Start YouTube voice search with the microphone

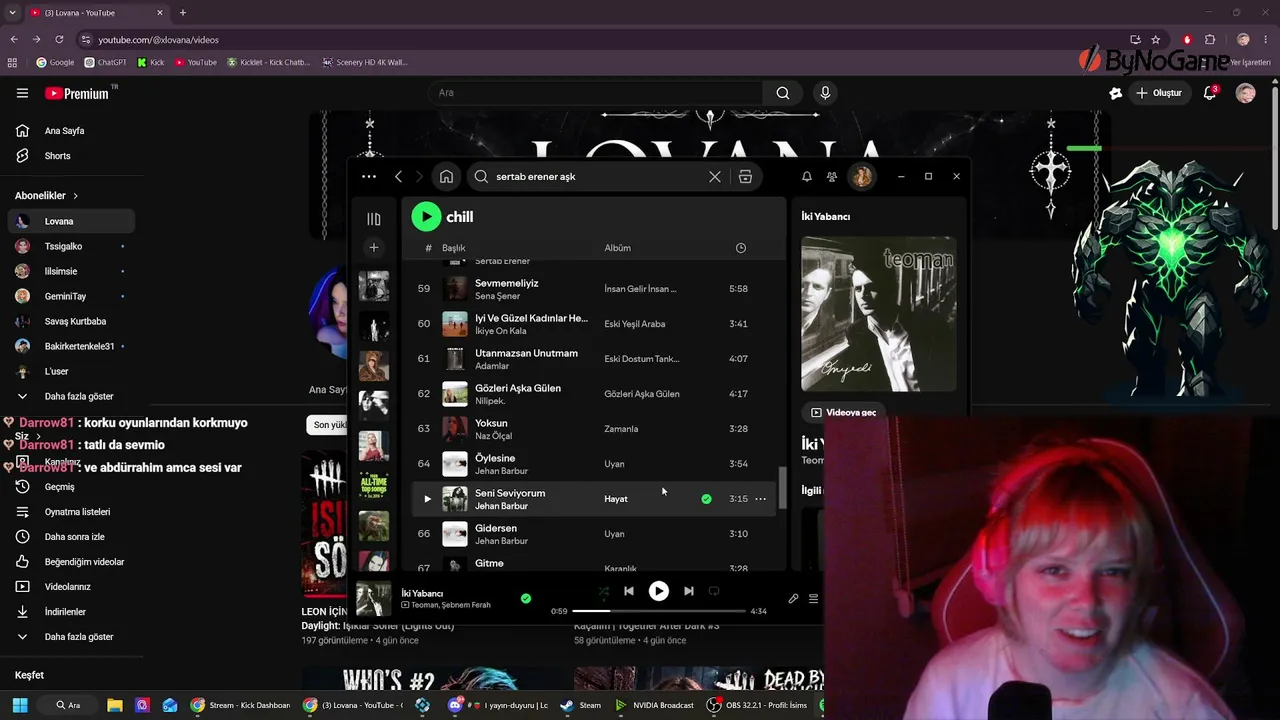(825, 93)
